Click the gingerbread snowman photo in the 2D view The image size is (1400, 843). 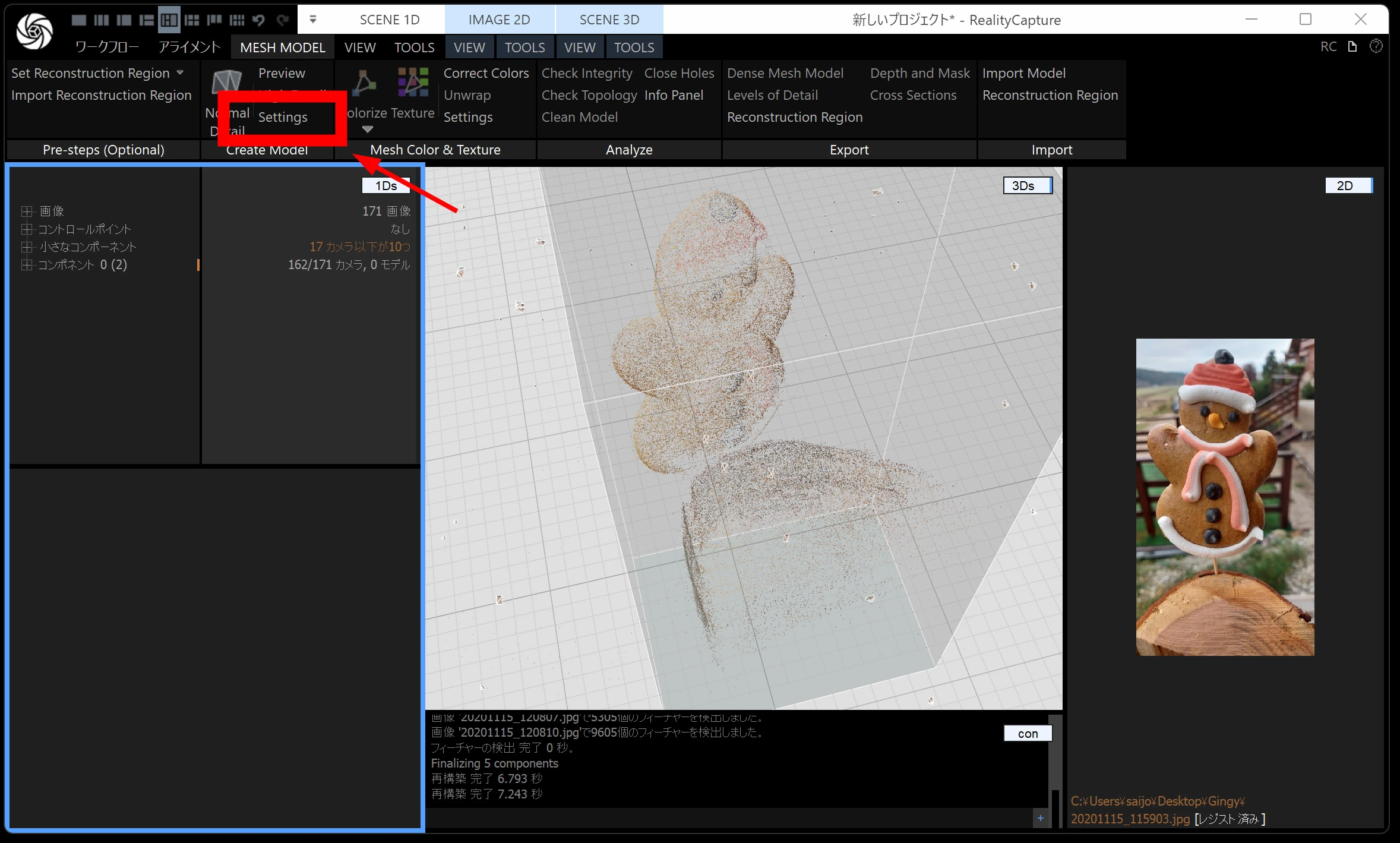tap(1224, 497)
